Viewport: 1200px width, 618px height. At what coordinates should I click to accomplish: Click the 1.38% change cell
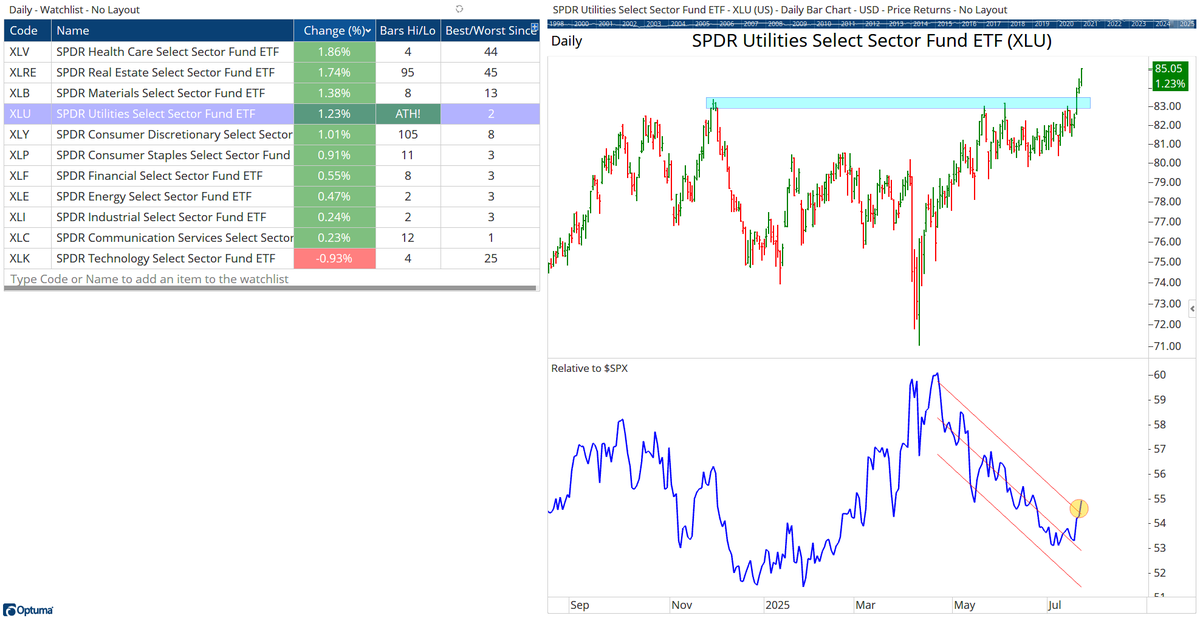point(335,93)
